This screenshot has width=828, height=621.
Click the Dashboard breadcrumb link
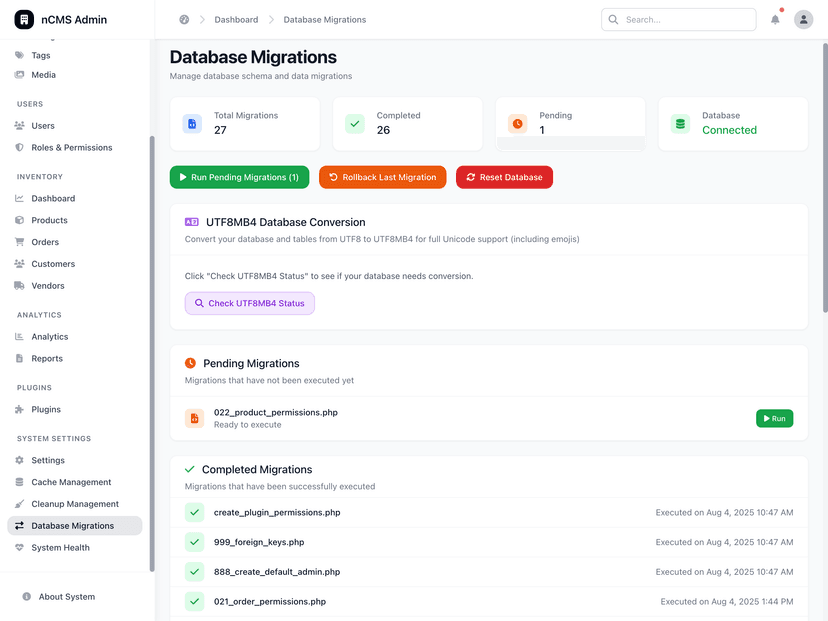[236, 20]
